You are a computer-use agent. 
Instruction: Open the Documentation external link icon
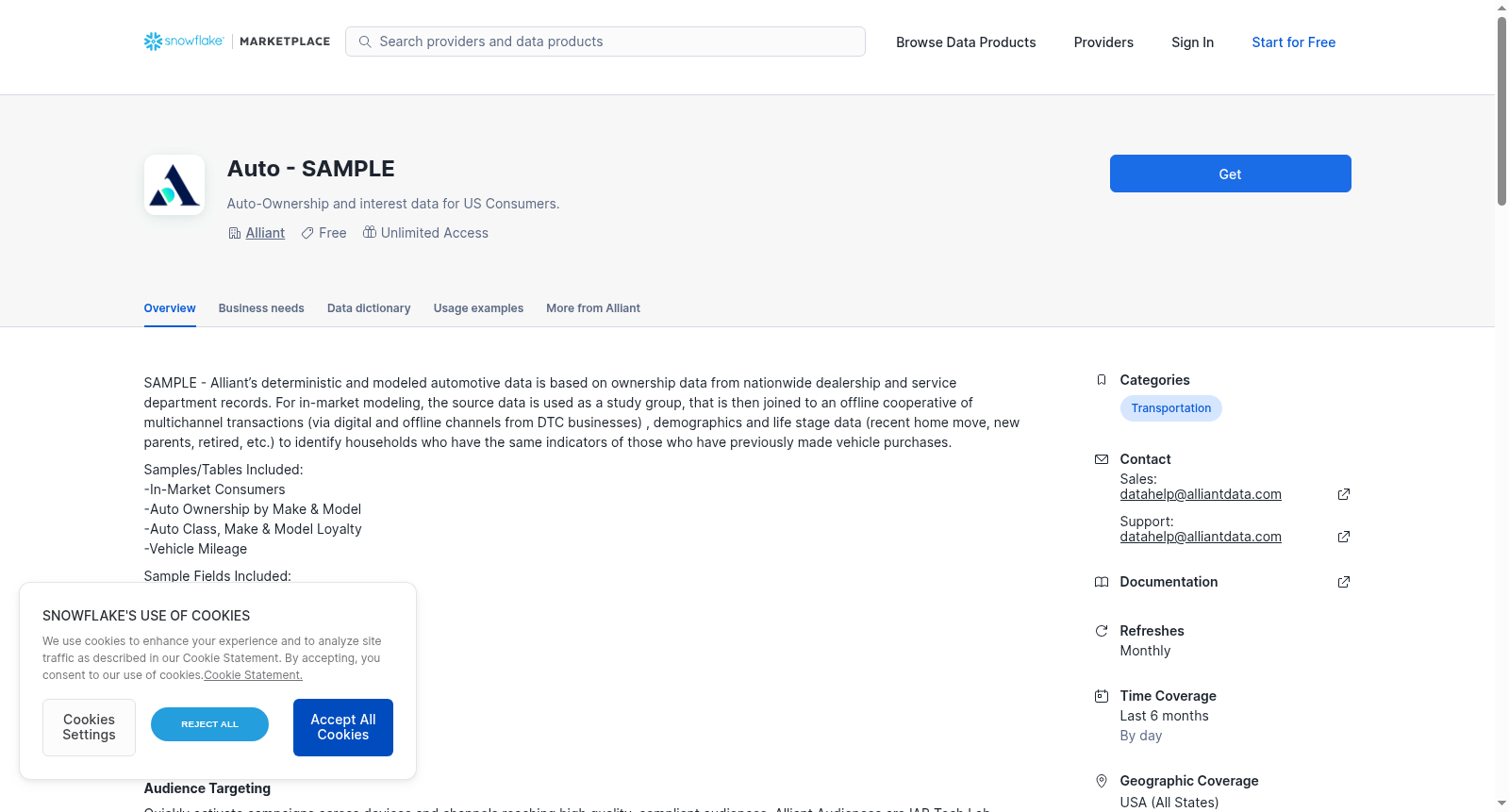1344,582
